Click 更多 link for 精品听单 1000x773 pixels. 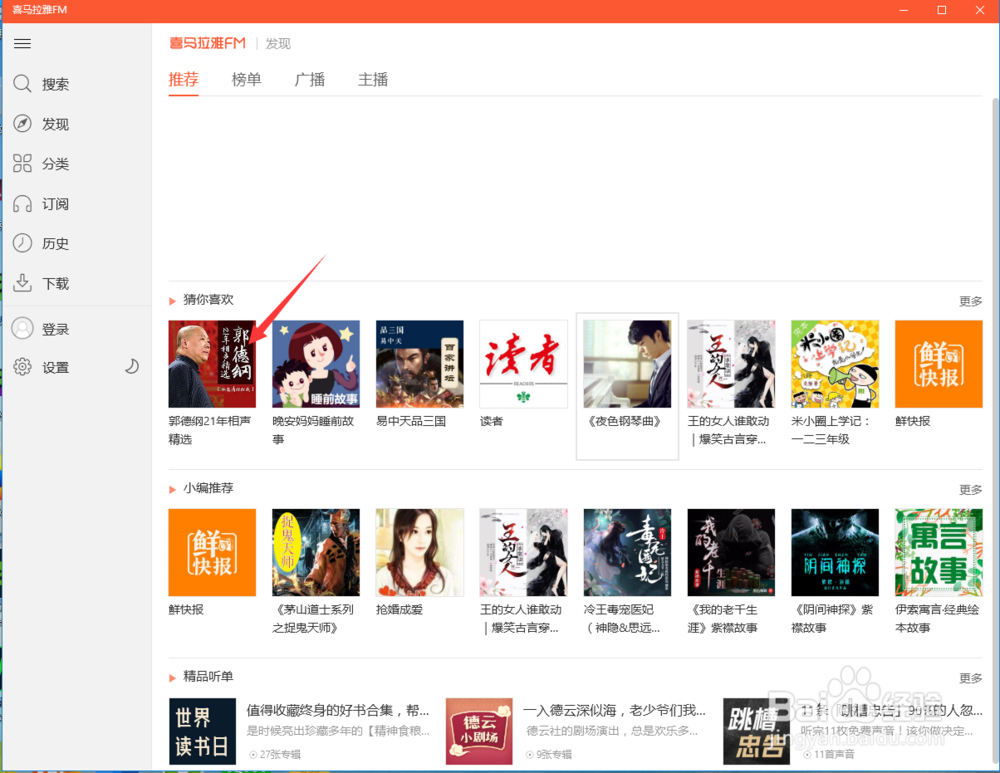pos(971,677)
